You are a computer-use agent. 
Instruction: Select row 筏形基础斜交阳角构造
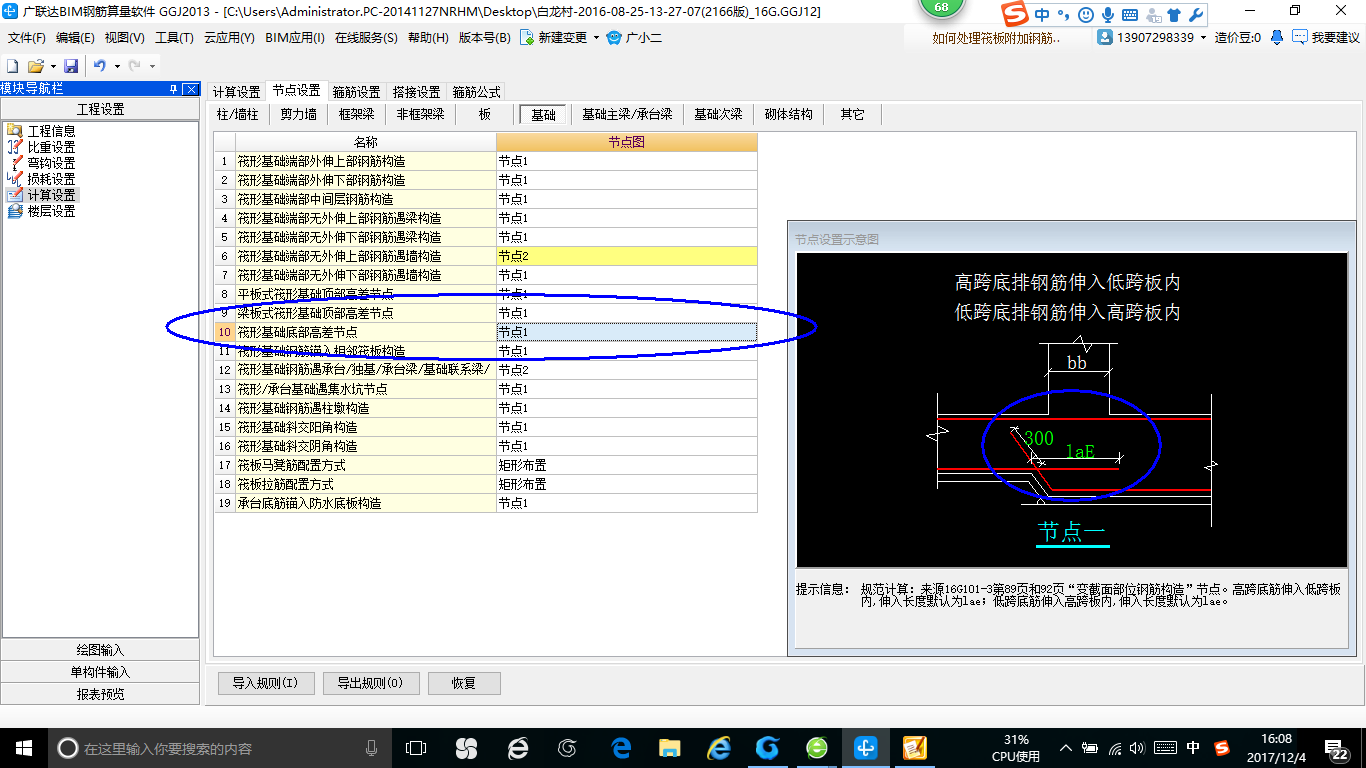coord(366,427)
